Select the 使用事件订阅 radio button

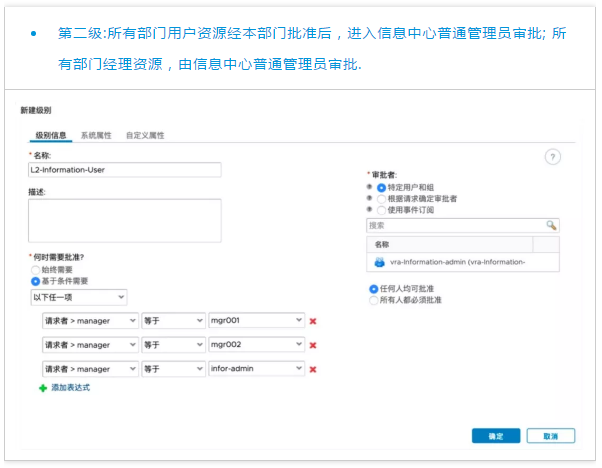coord(381,209)
